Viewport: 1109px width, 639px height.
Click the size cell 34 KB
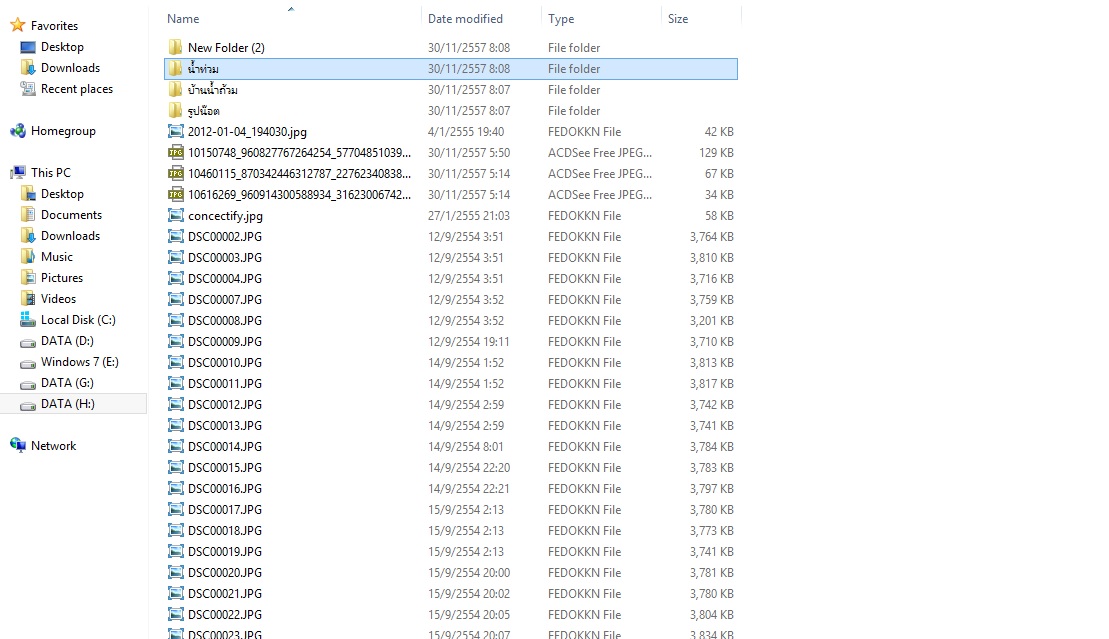(719, 195)
